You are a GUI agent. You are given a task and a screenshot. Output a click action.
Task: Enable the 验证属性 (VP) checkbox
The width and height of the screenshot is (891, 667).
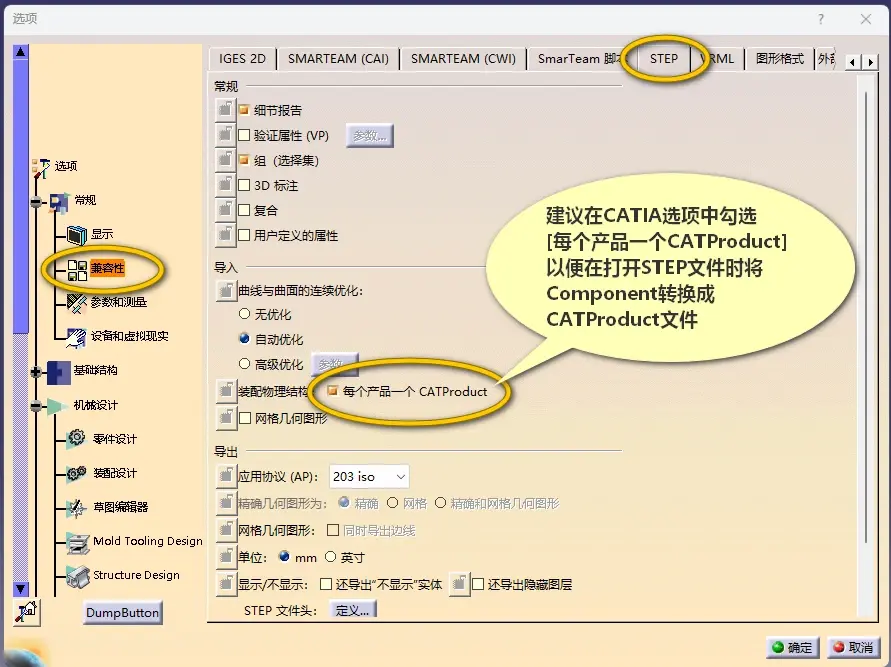[x=244, y=135]
